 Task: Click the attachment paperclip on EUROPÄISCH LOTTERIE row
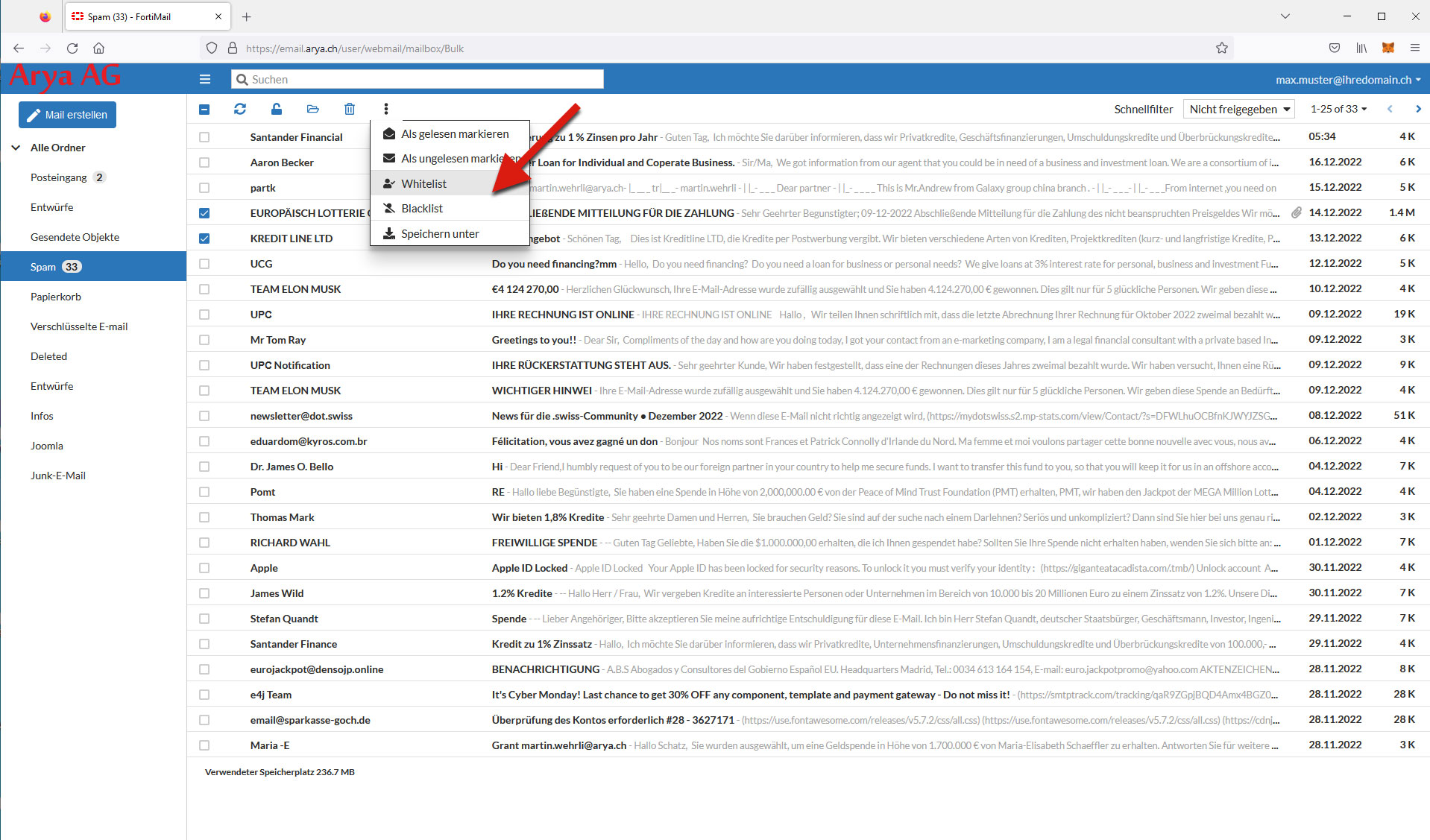coord(1297,212)
